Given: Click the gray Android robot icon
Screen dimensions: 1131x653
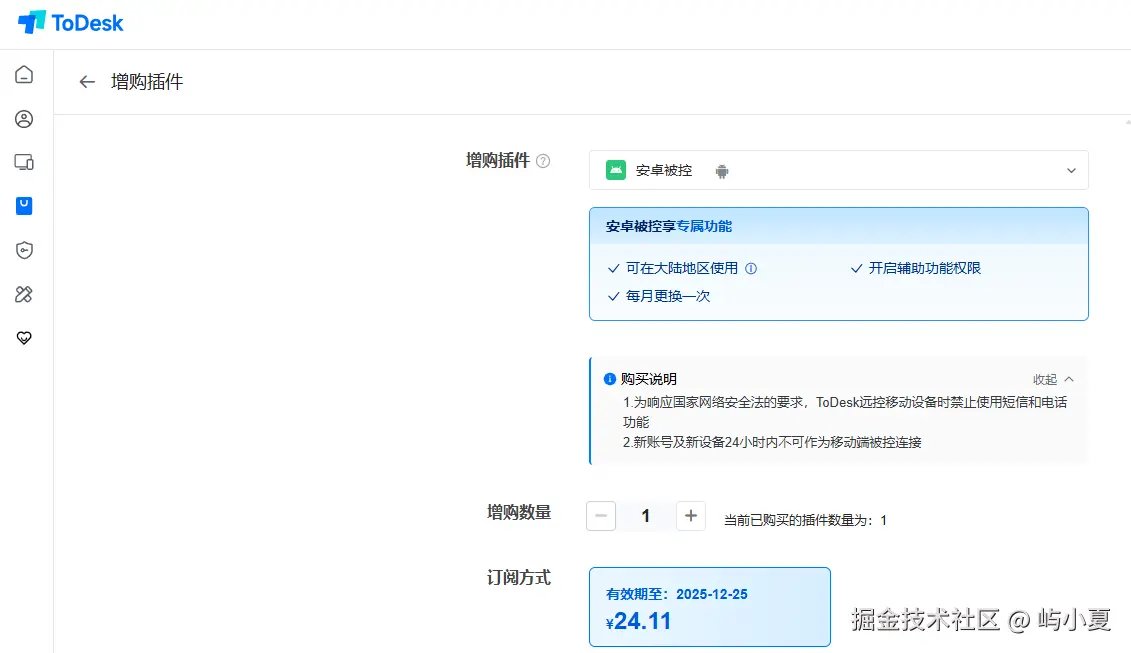Looking at the screenshot, I should pyautogui.click(x=721, y=171).
